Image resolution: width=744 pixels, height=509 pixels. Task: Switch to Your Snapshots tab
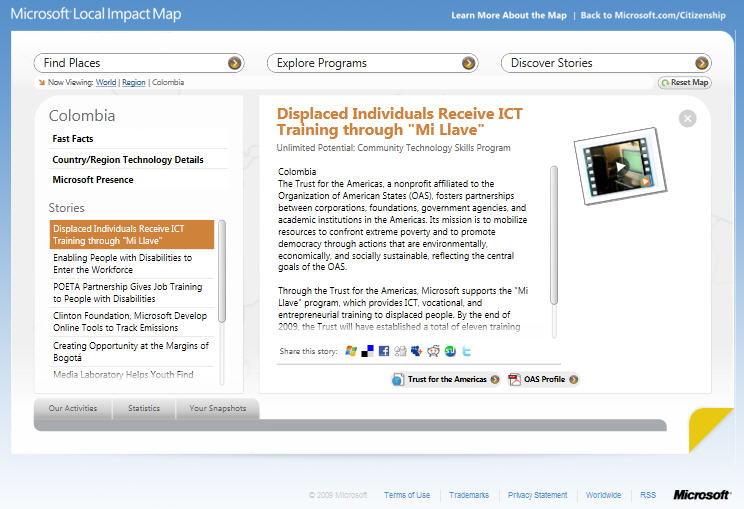coord(217,408)
